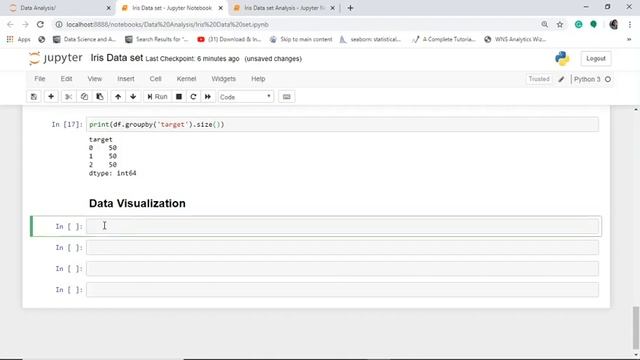This screenshot has width=640, height=360.
Task: Click the active empty cell below Data Visualization
Action: [342, 226]
